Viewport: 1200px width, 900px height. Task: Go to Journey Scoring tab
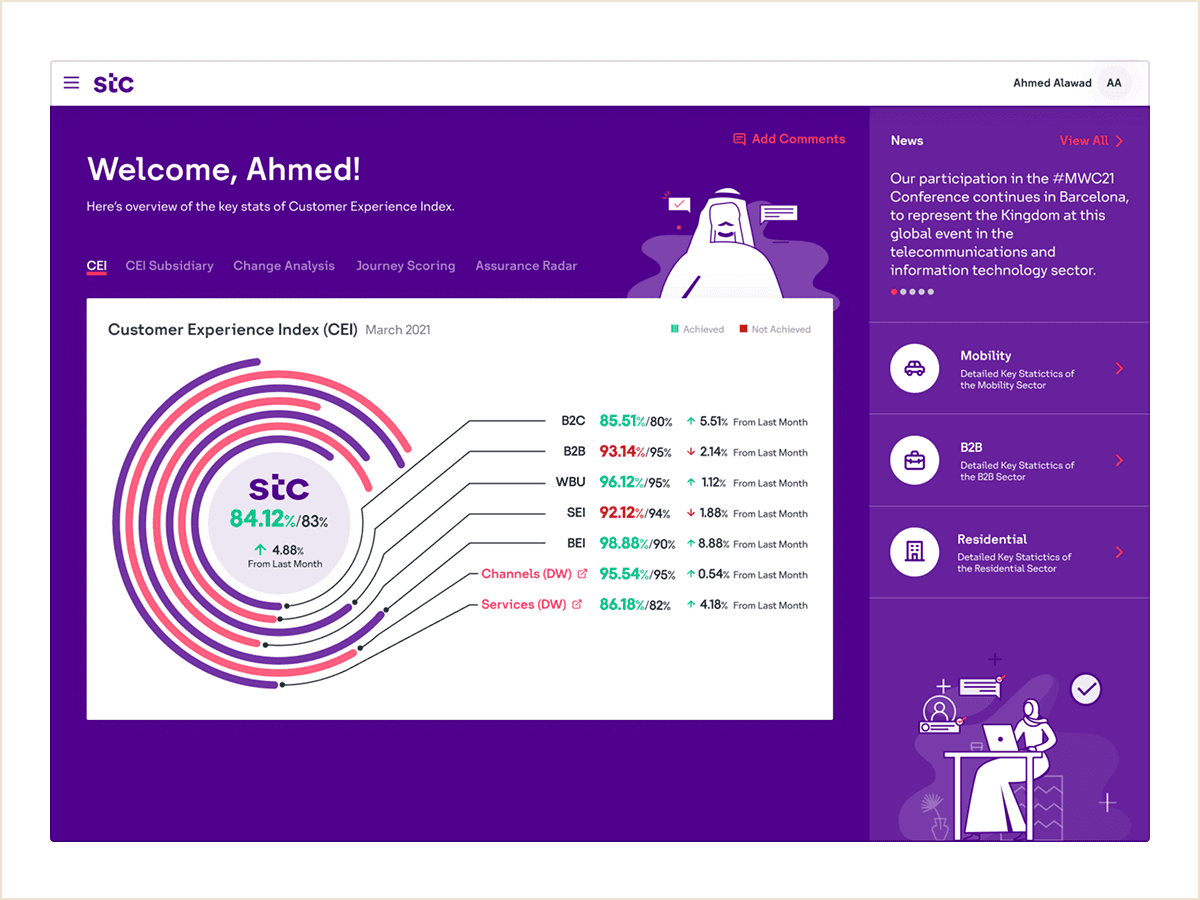point(405,266)
